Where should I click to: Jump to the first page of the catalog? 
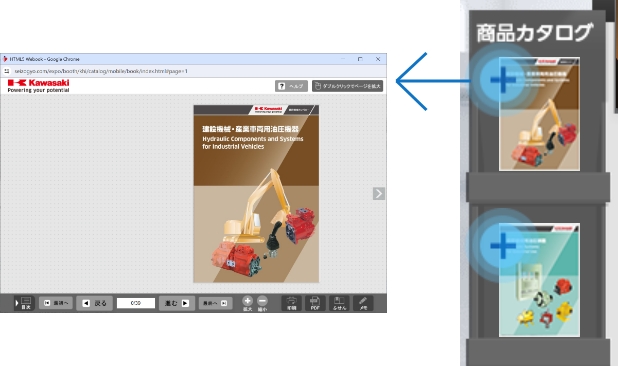[x=56, y=303]
